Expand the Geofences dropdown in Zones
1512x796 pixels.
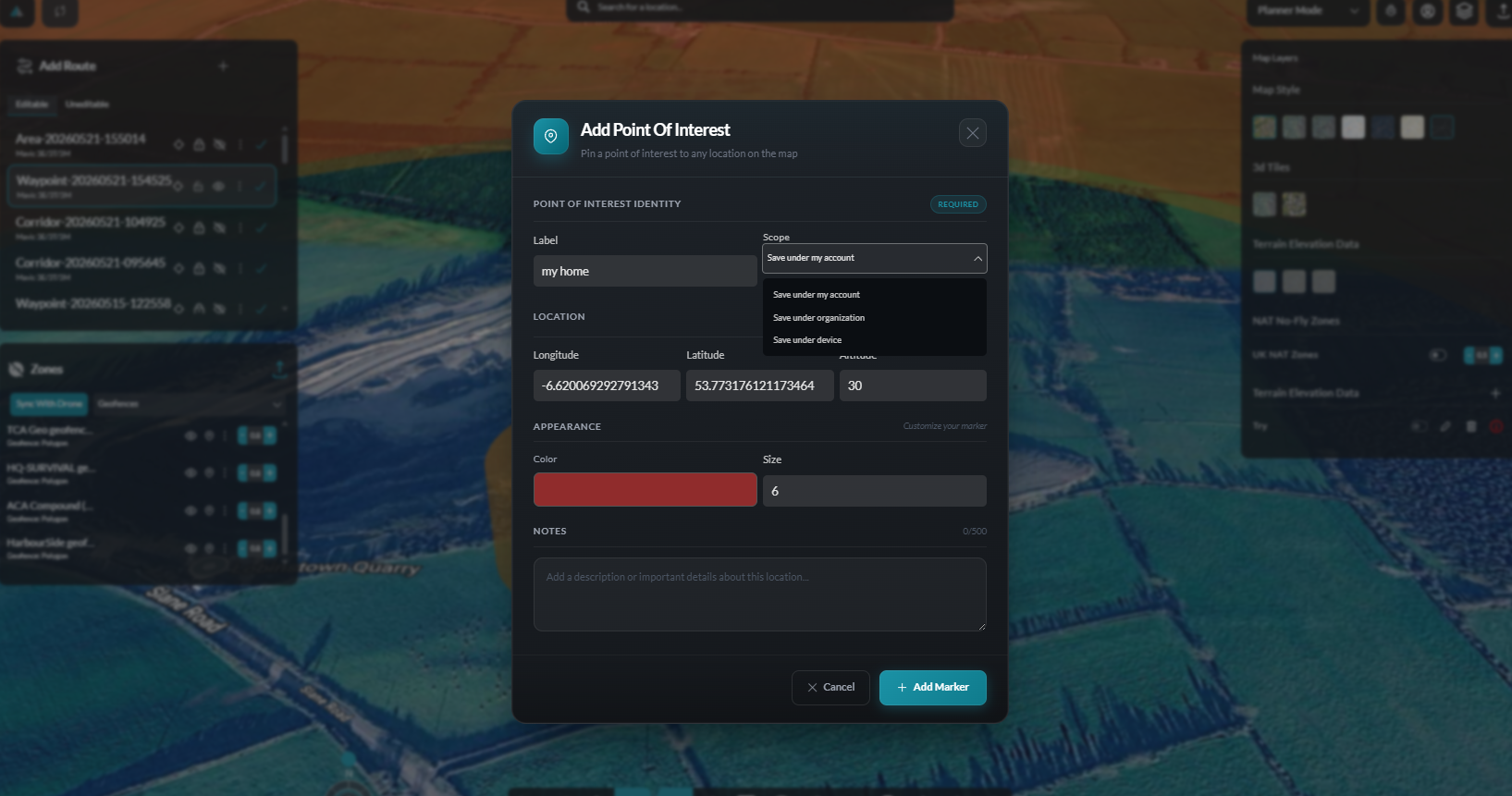coord(190,404)
